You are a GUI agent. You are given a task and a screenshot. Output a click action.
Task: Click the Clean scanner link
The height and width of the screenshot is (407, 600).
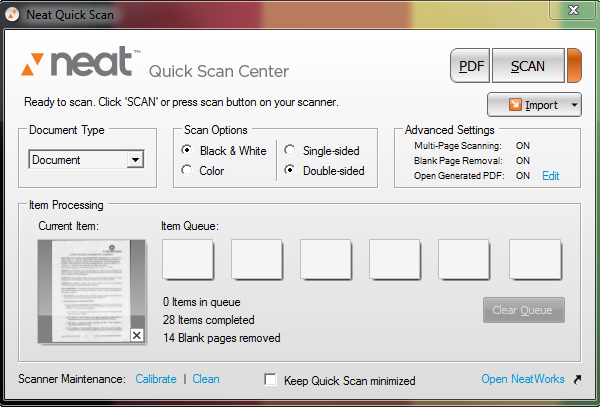point(206,379)
